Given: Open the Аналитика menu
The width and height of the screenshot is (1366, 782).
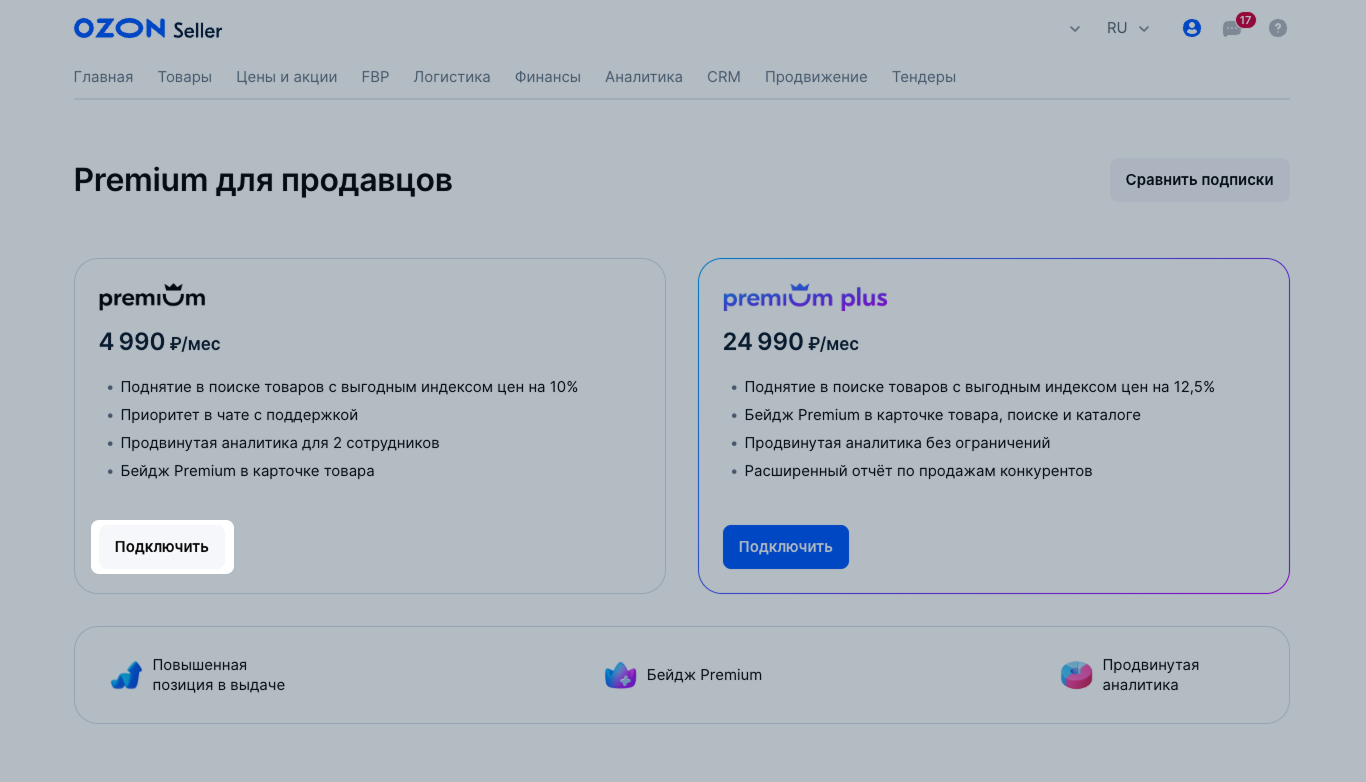Looking at the screenshot, I should [643, 77].
